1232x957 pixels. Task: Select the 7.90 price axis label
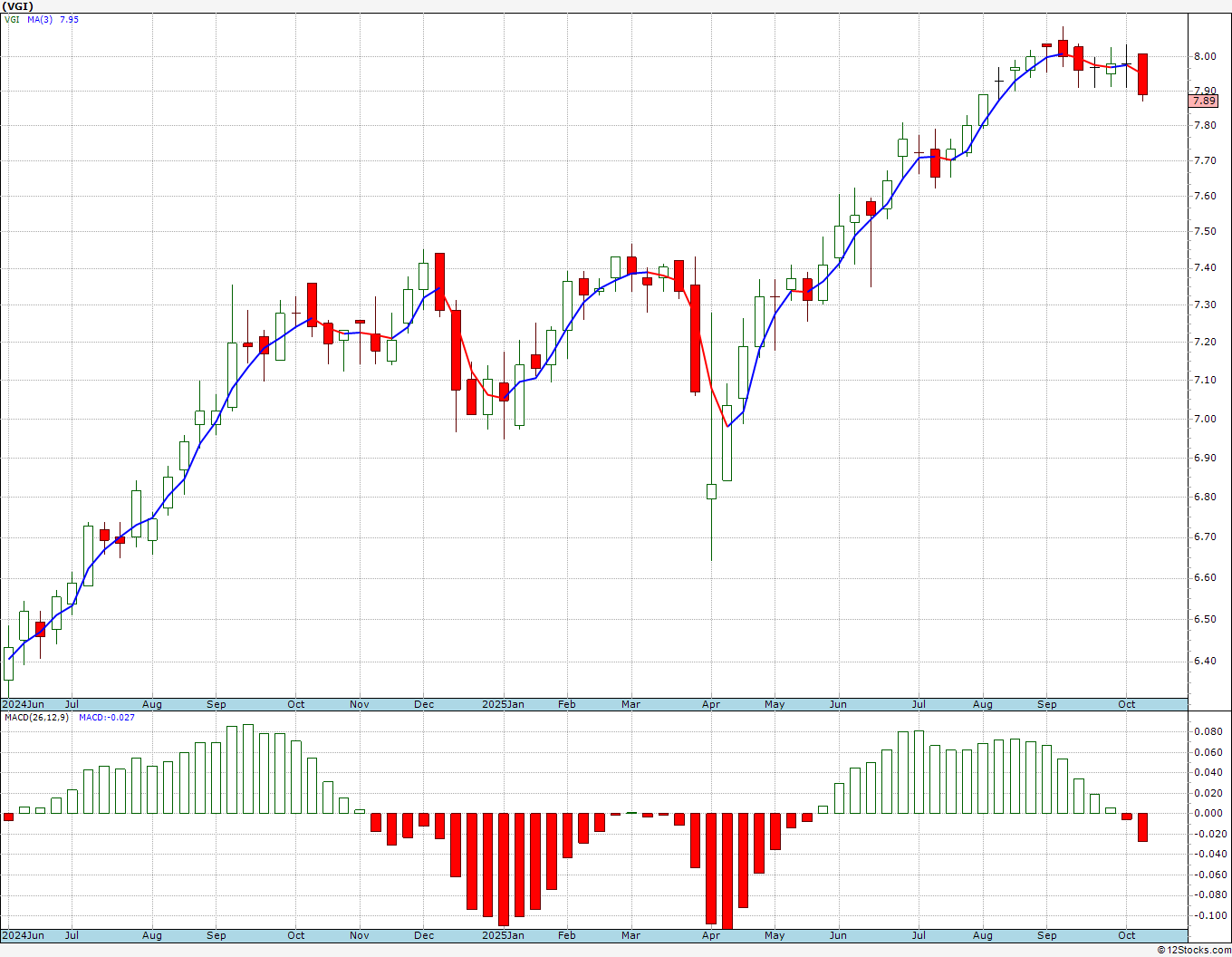coord(1204,91)
